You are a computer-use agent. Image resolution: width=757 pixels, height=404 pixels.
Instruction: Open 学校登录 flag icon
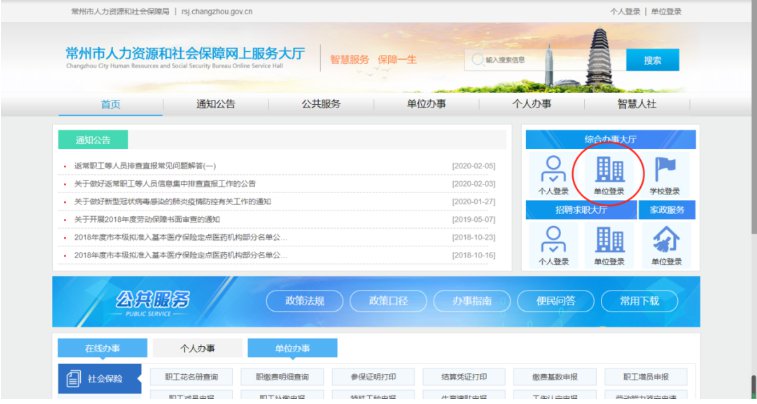(x=665, y=171)
